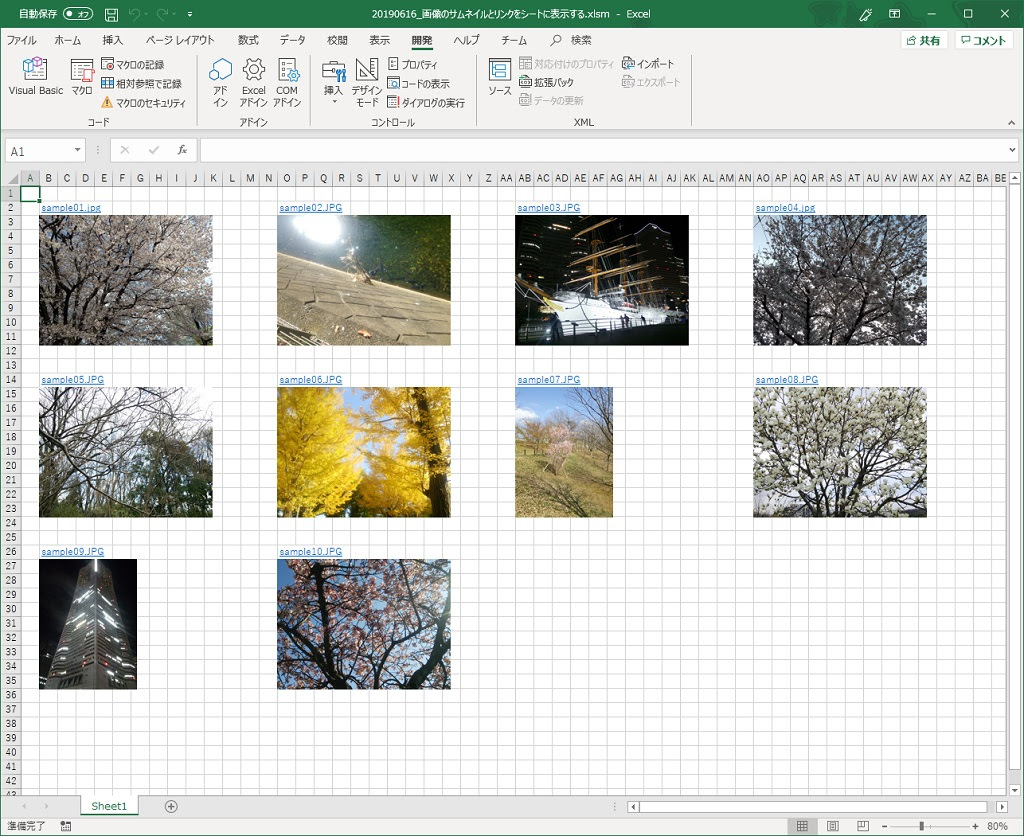Open the Add-ins button
The height and width of the screenshot is (836, 1024).
tap(220, 82)
